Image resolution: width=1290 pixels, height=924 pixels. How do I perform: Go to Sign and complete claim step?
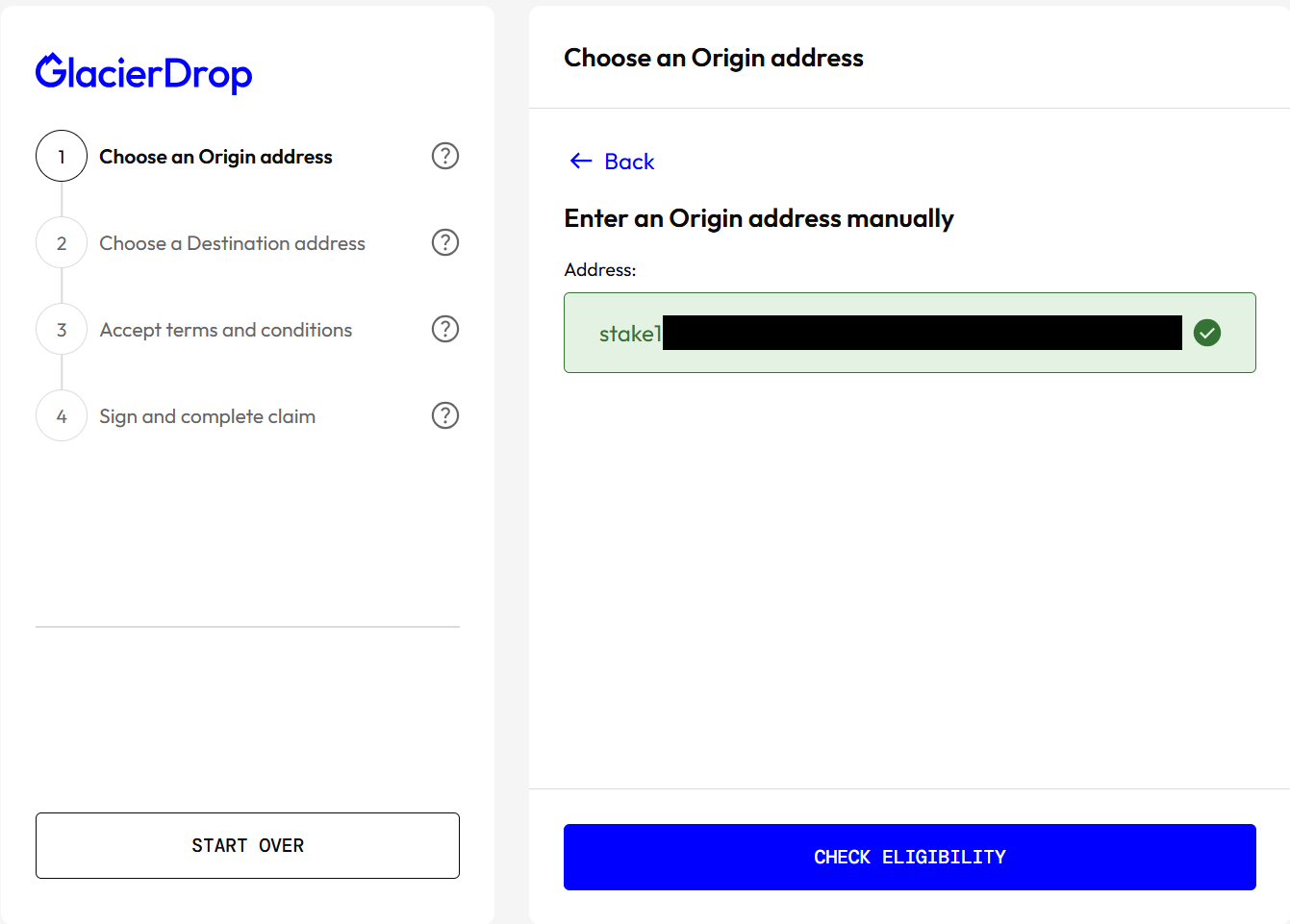pos(208,416)
